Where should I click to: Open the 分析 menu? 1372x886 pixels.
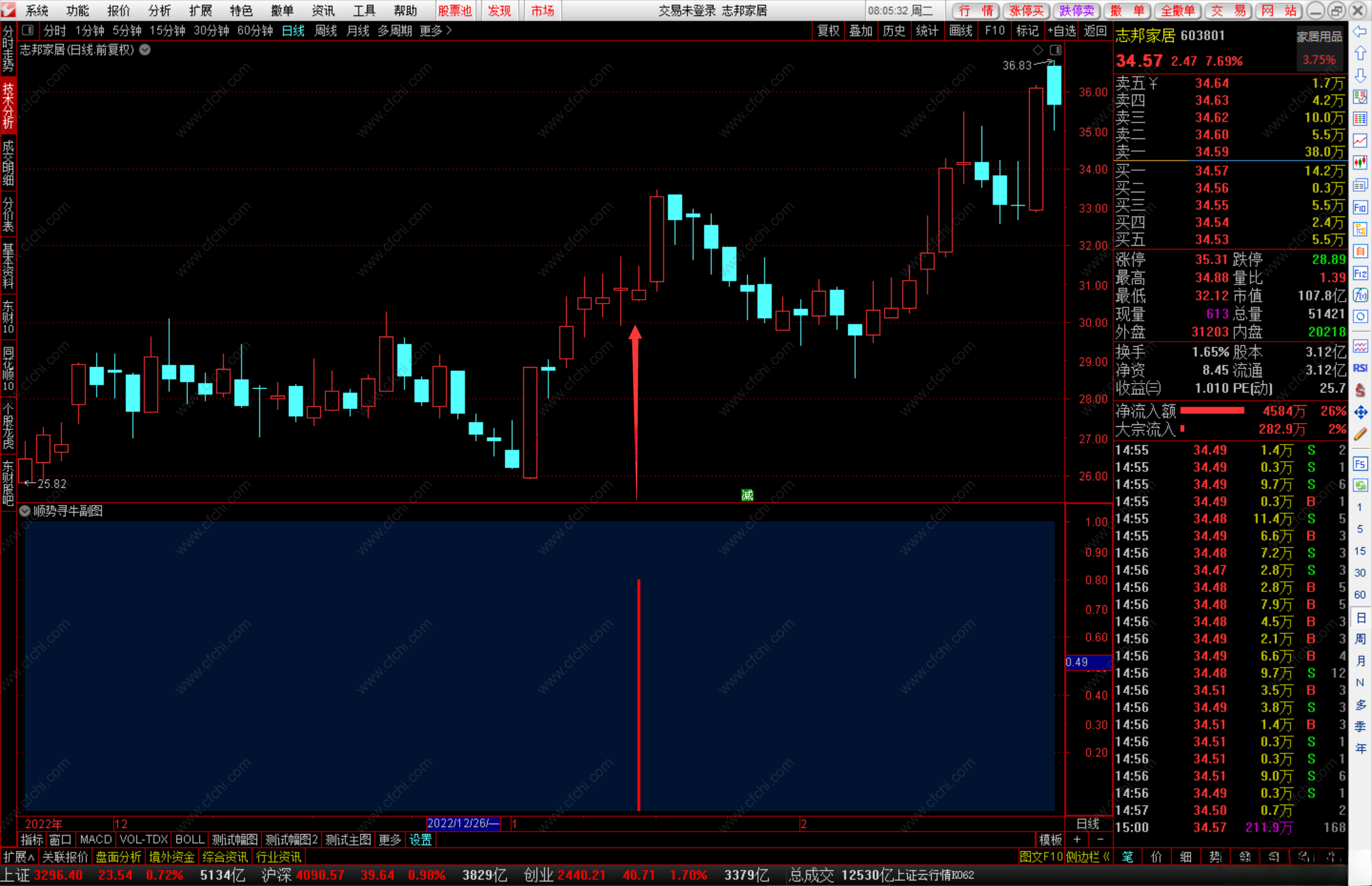[159, 11]
